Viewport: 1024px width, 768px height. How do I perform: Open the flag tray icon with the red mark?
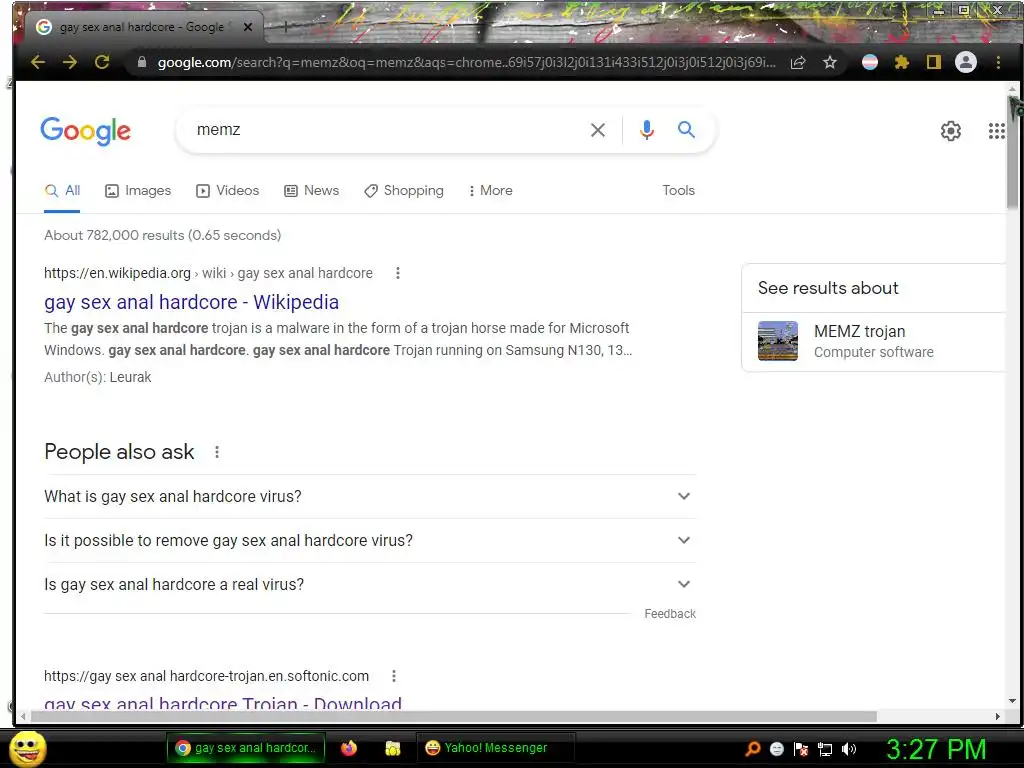801,749
